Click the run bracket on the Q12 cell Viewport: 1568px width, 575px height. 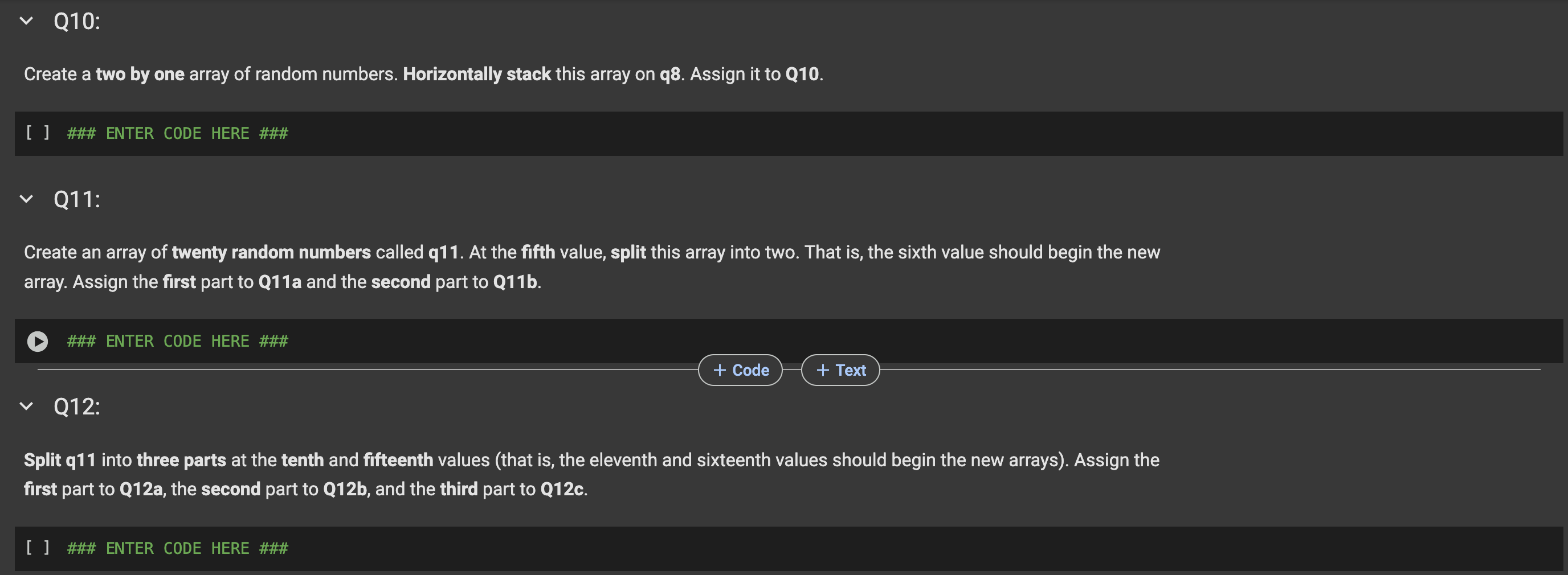tap(38, 548)
